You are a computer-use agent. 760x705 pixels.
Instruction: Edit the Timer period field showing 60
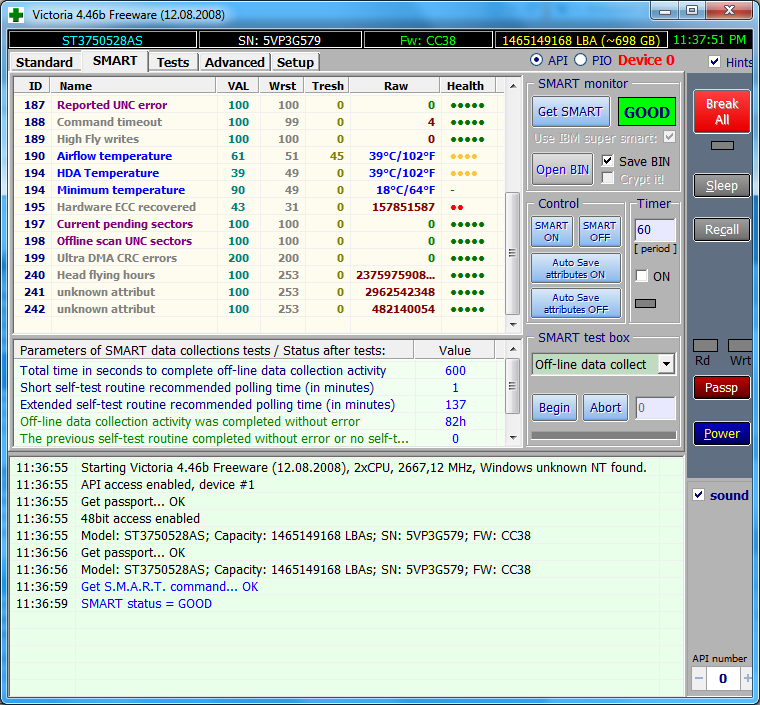pyautogui.click(x=654, y=230)
